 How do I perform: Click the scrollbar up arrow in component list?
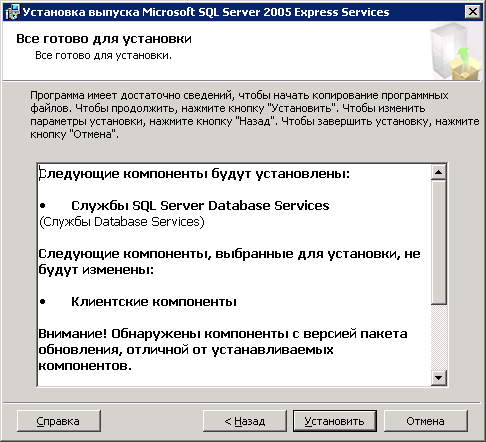pos(438,172)
